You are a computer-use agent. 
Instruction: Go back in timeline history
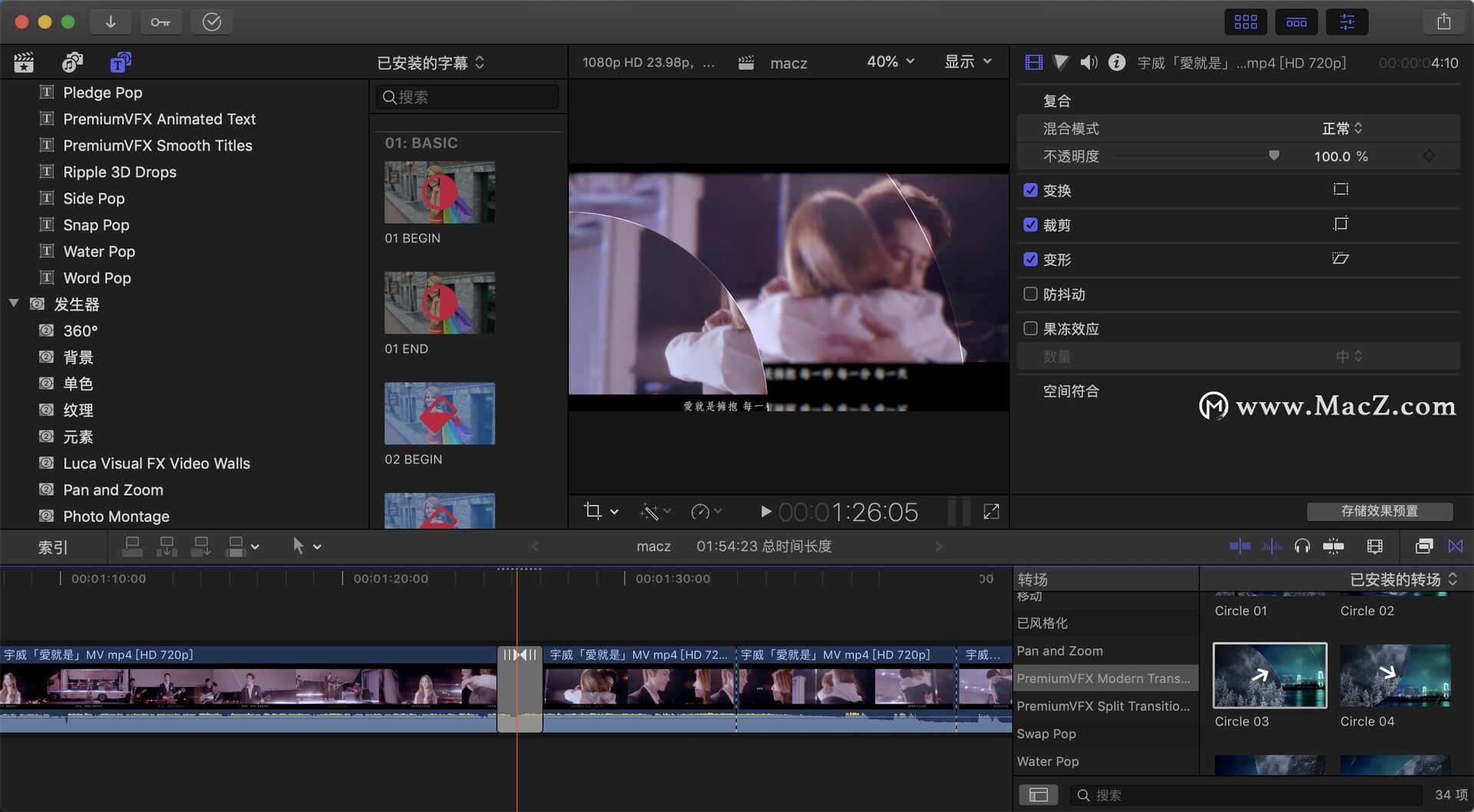coord(535,546)
